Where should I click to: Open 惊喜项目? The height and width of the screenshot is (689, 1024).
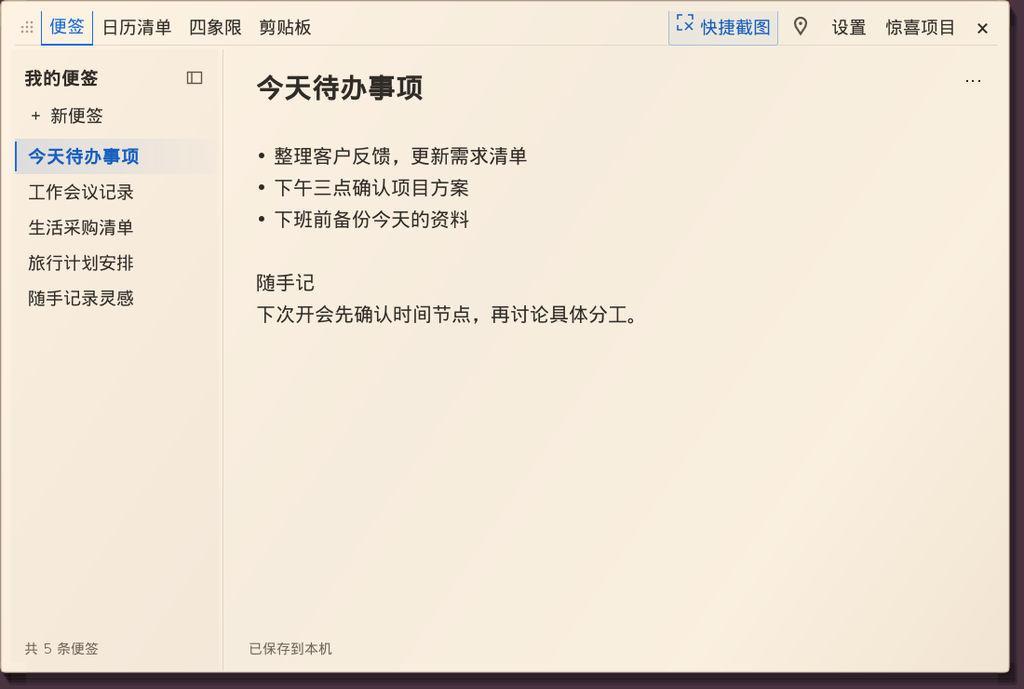coord(920,27)
